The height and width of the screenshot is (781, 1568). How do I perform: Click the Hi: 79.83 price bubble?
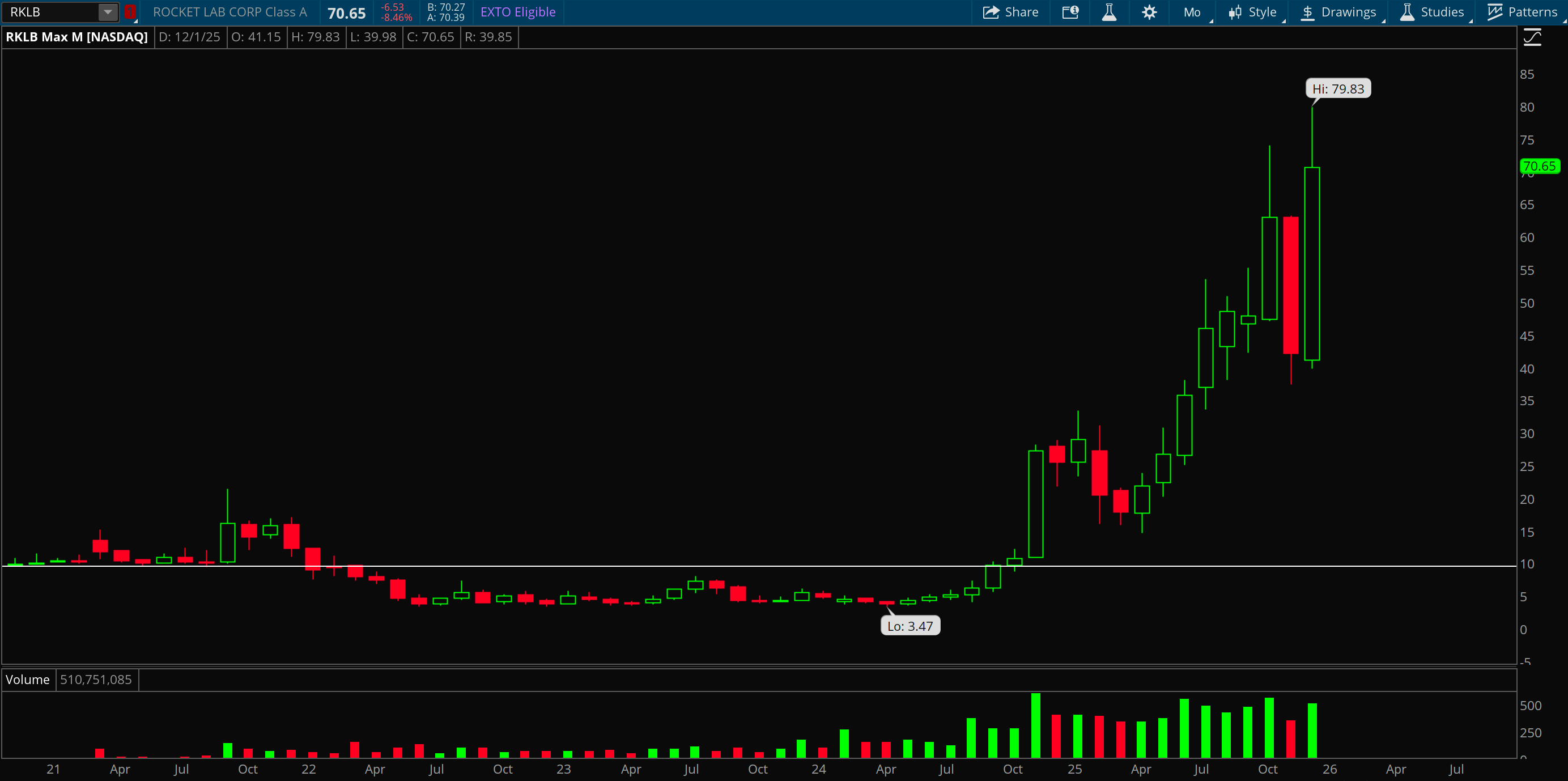[1337, 89]
